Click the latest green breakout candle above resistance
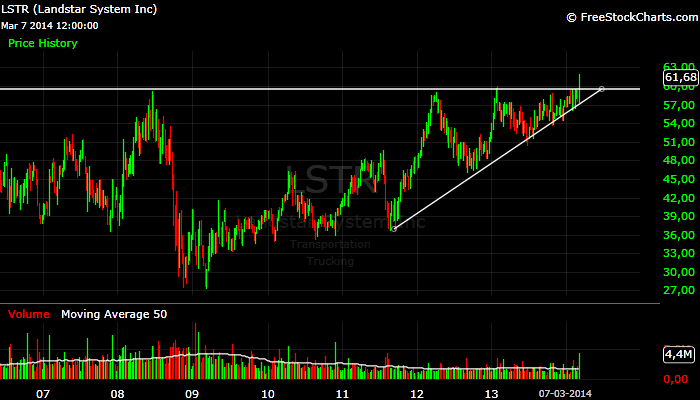This screenshot has height=400, width=700. click(x=579, y=88)
